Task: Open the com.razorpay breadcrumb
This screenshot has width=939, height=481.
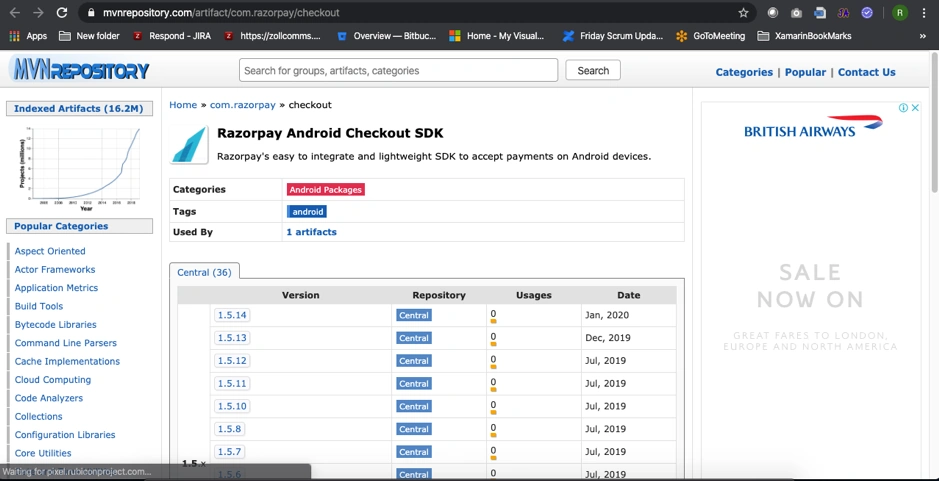Action: pos(243,105)
